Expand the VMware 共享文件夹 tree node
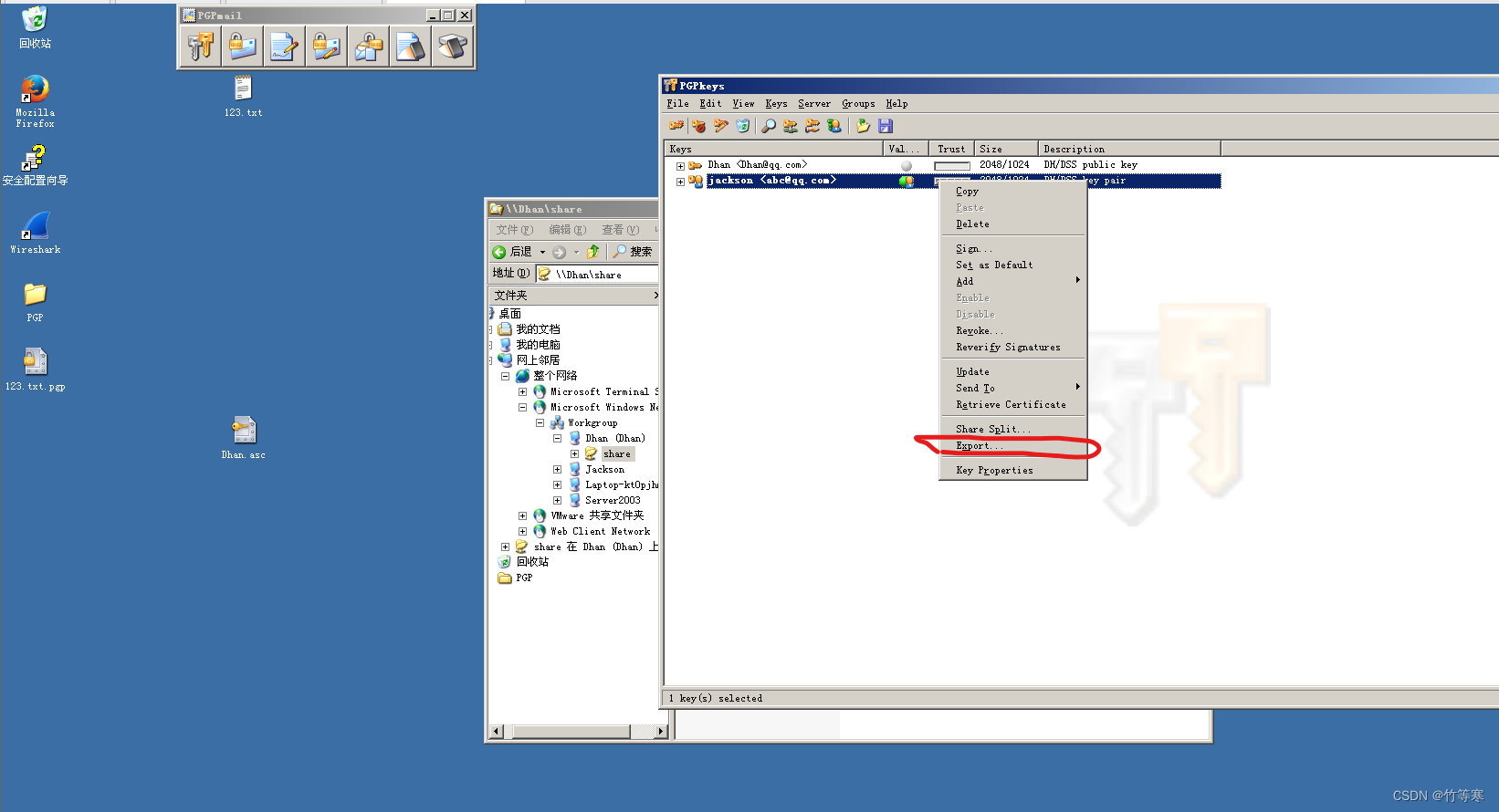 (522, 515)
